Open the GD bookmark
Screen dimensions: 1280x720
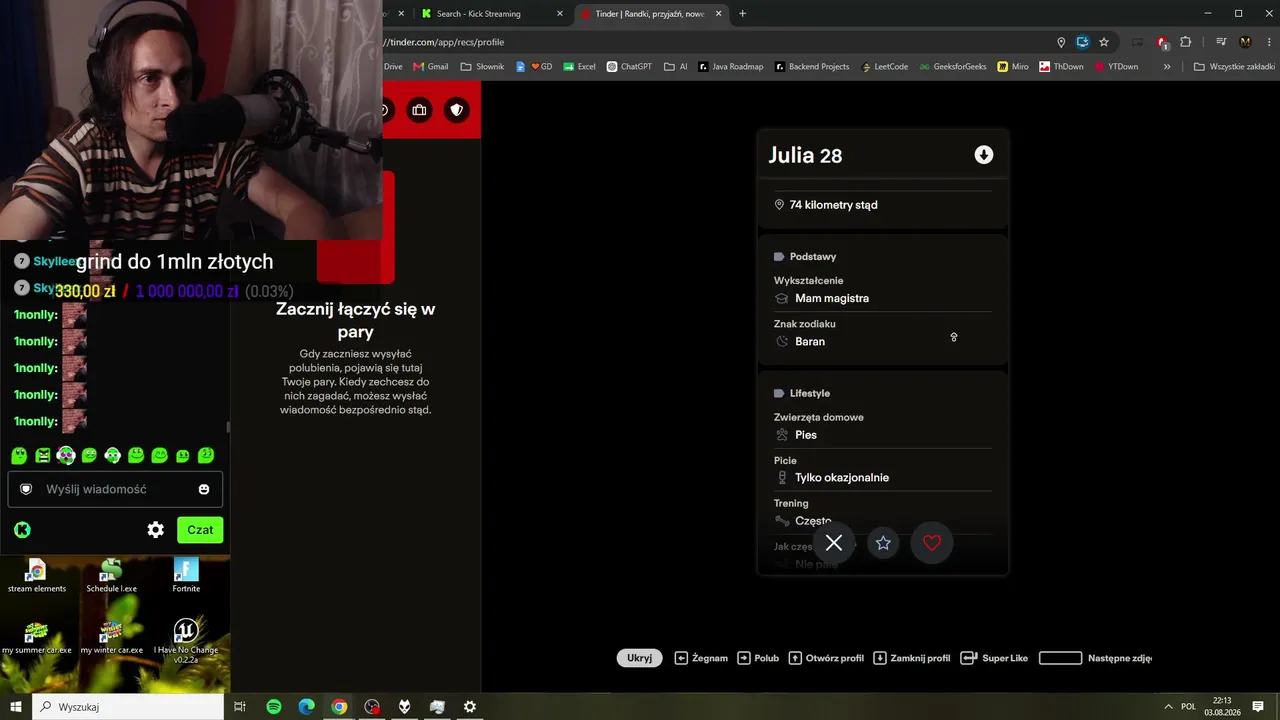tap(534, 67)
